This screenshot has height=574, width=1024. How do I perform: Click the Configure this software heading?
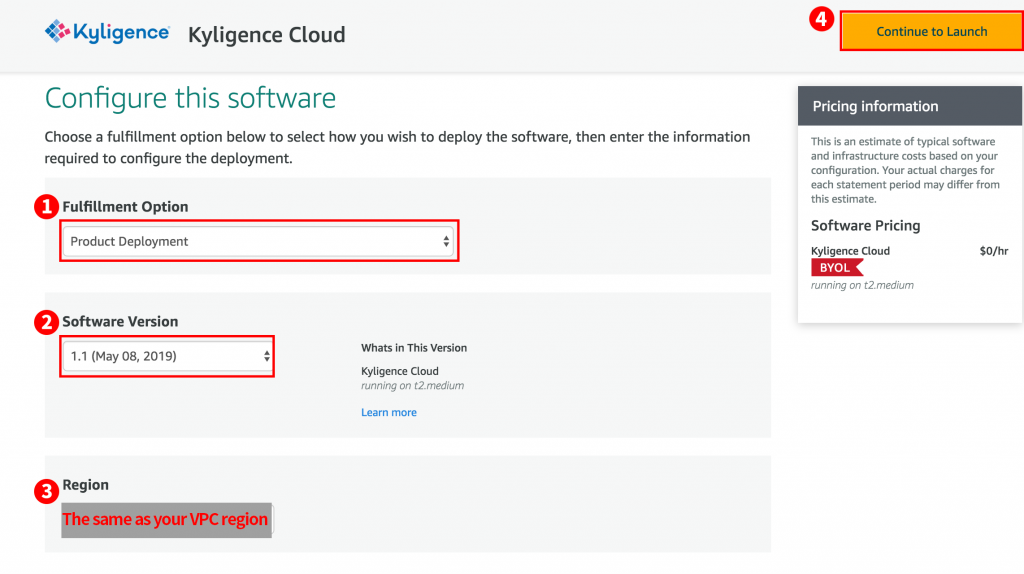pyautogui.click(x=190, y=99)
